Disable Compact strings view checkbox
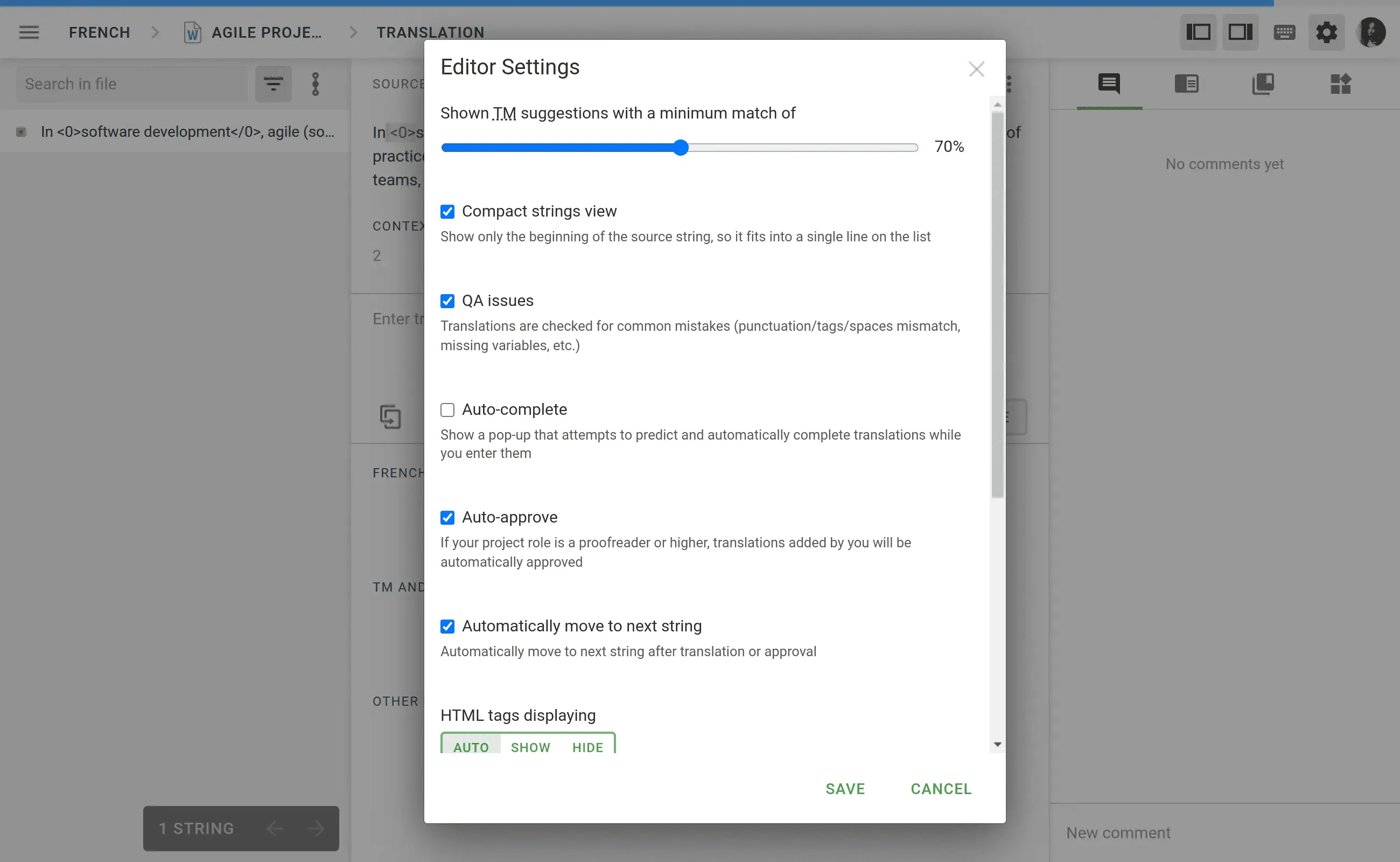 pos(447,212)
